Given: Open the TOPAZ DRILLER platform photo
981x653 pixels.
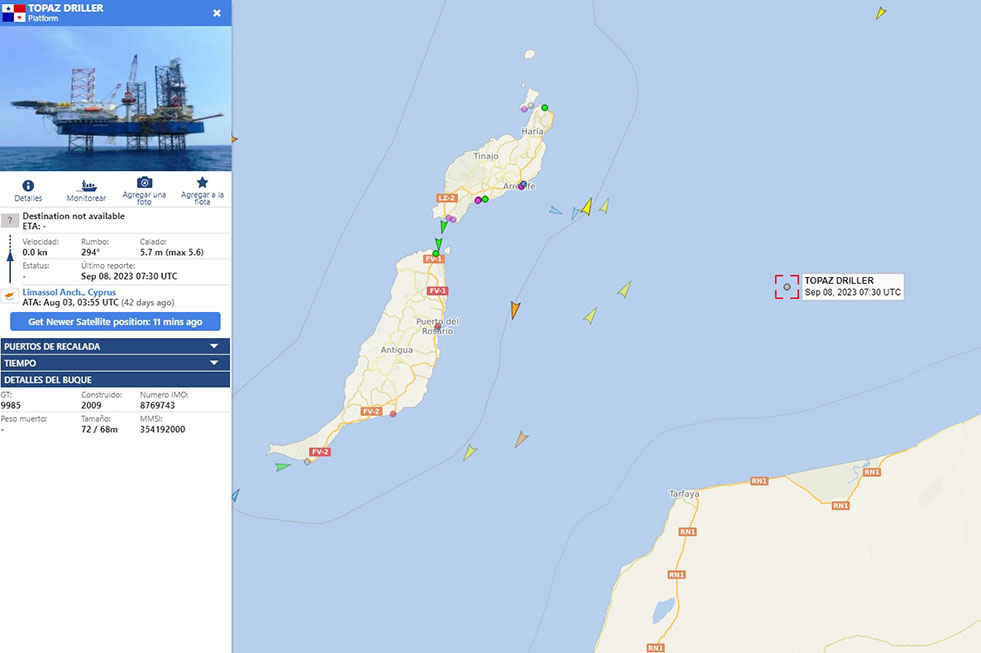Looking at the screenshot, I should [x=116, y=98].
